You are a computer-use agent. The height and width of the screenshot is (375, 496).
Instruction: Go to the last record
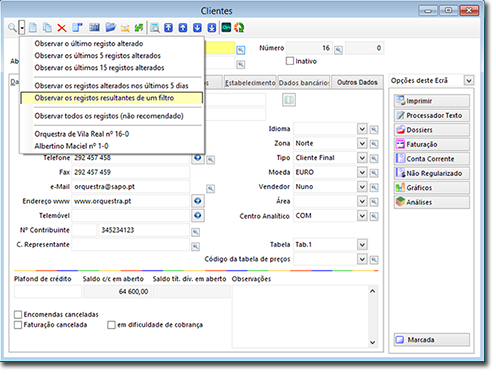[x=212, y=28]
